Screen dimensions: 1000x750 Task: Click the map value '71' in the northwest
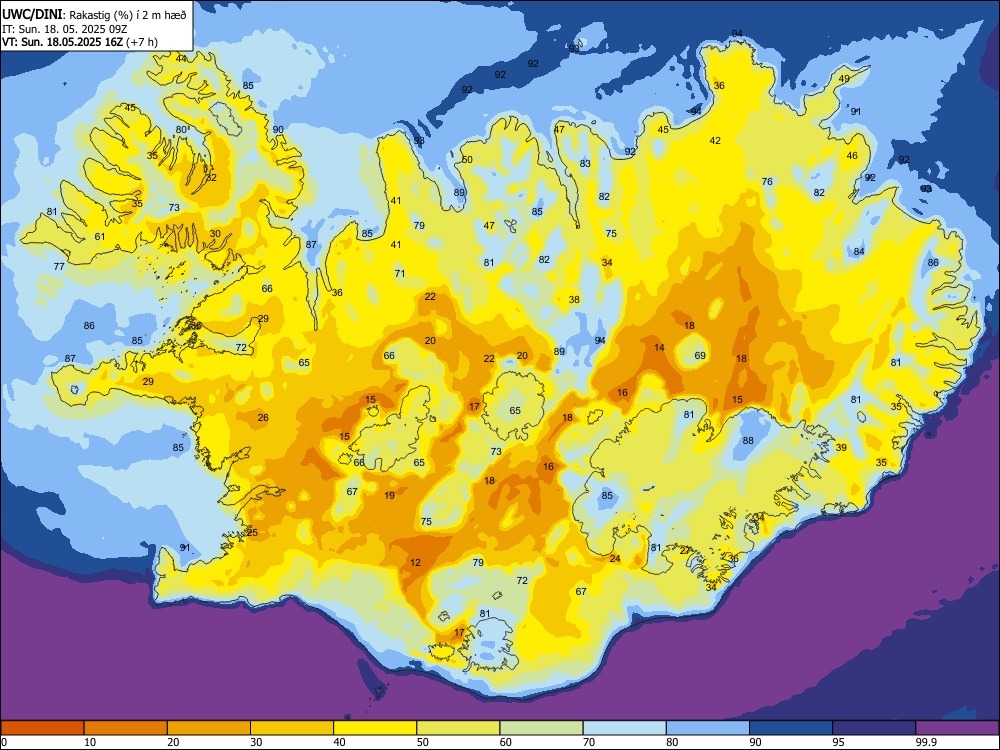point(400,274)
